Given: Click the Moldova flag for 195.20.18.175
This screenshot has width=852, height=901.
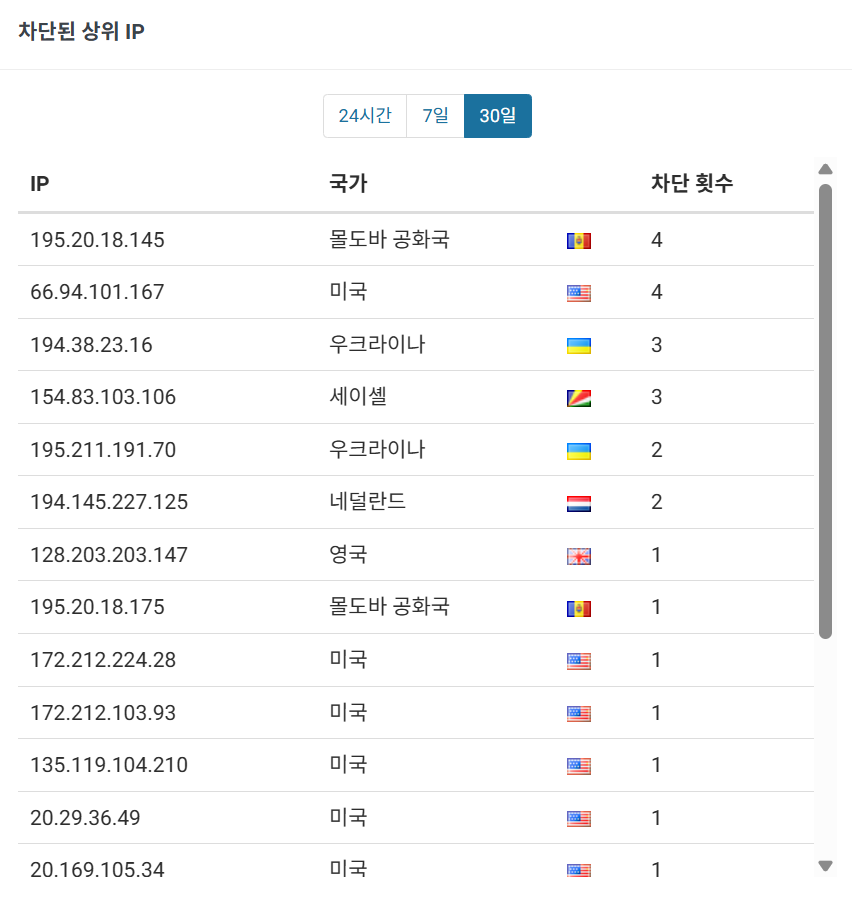Looking at the screenshot, I should (579, 609).
